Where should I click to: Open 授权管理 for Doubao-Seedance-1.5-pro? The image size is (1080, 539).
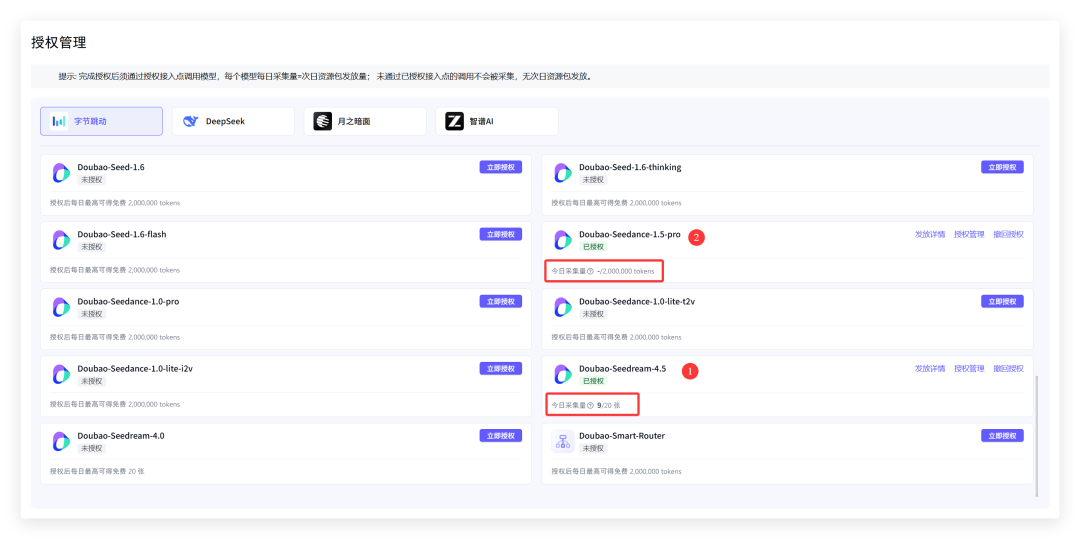(969, 234)
